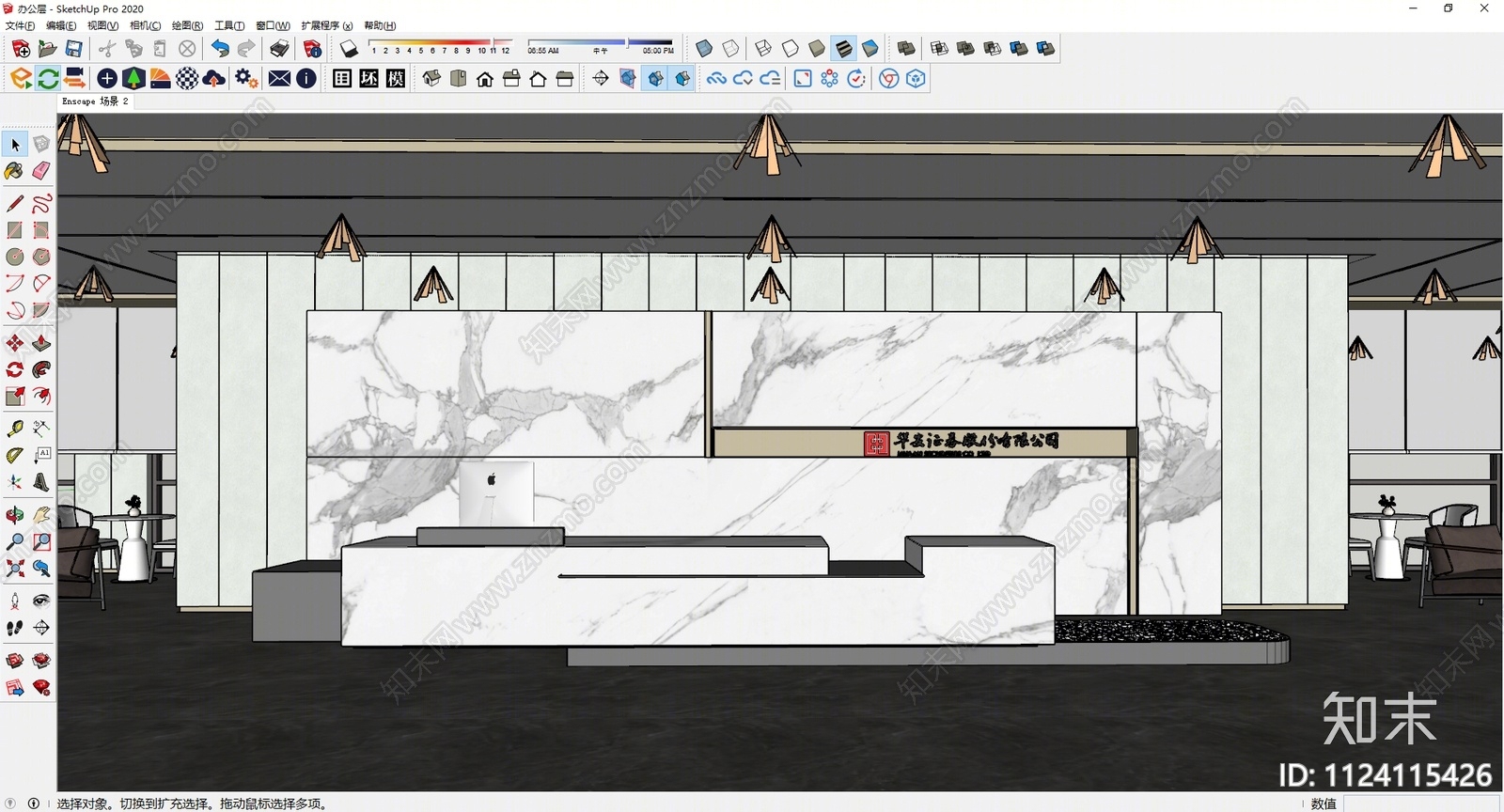This screenshot has width=1504, height=812.
Task: Toggle Back Edges style
Action: (730, 49)
